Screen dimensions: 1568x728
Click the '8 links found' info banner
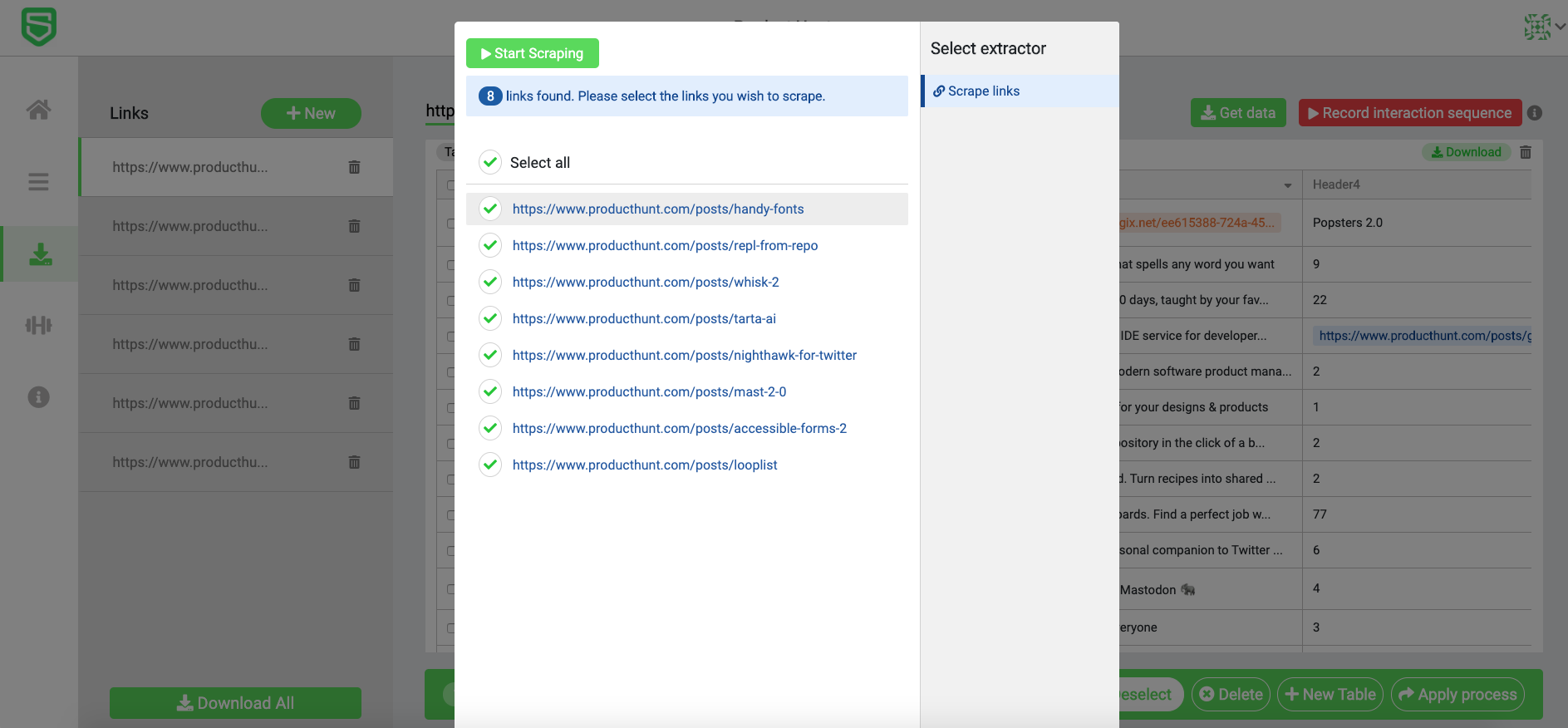point(687,96)
